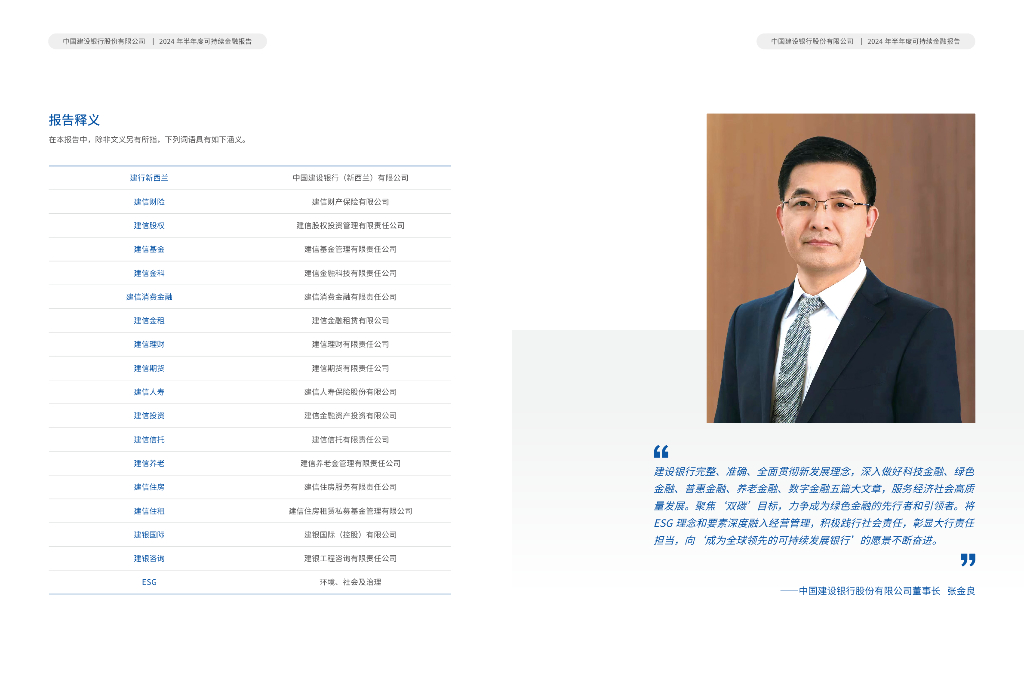Click the blue italic quote paragraph
The width and height of the screenshot is (1024, 695).
[814, 505]
